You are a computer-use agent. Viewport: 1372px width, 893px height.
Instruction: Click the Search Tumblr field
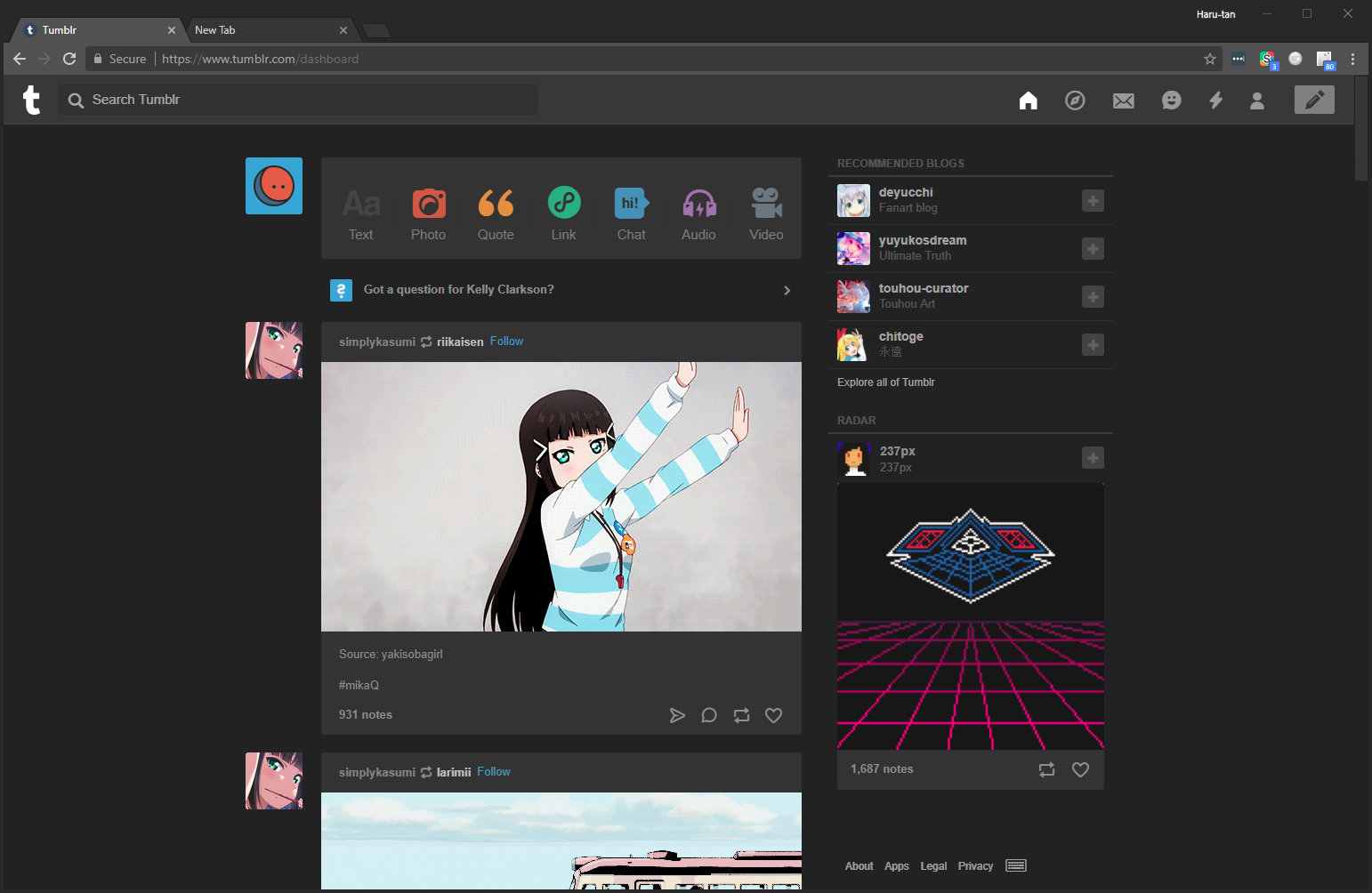pyautogui.click(x=298, y=100)
